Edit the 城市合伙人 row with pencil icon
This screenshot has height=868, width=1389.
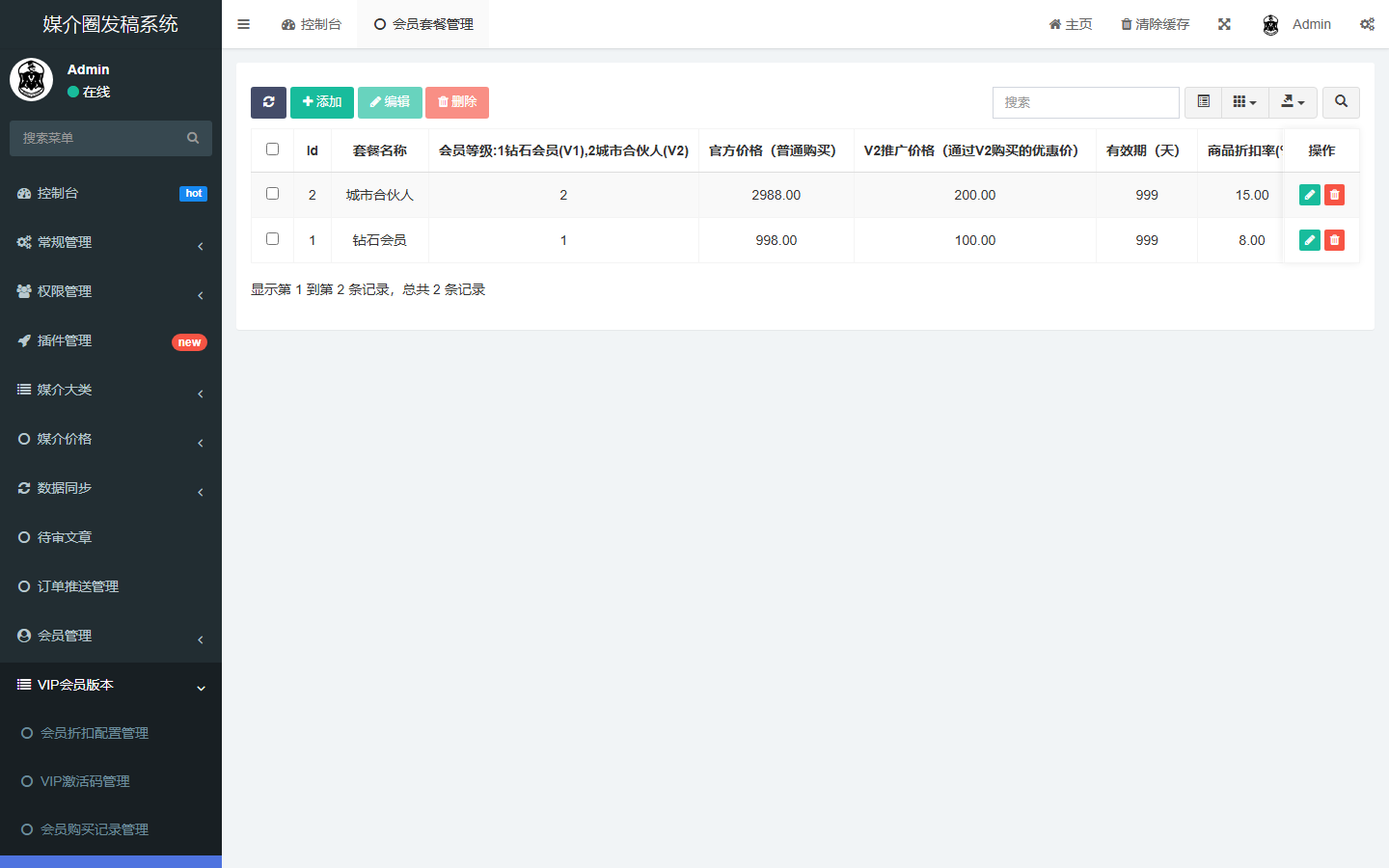tap(1310, 195)
